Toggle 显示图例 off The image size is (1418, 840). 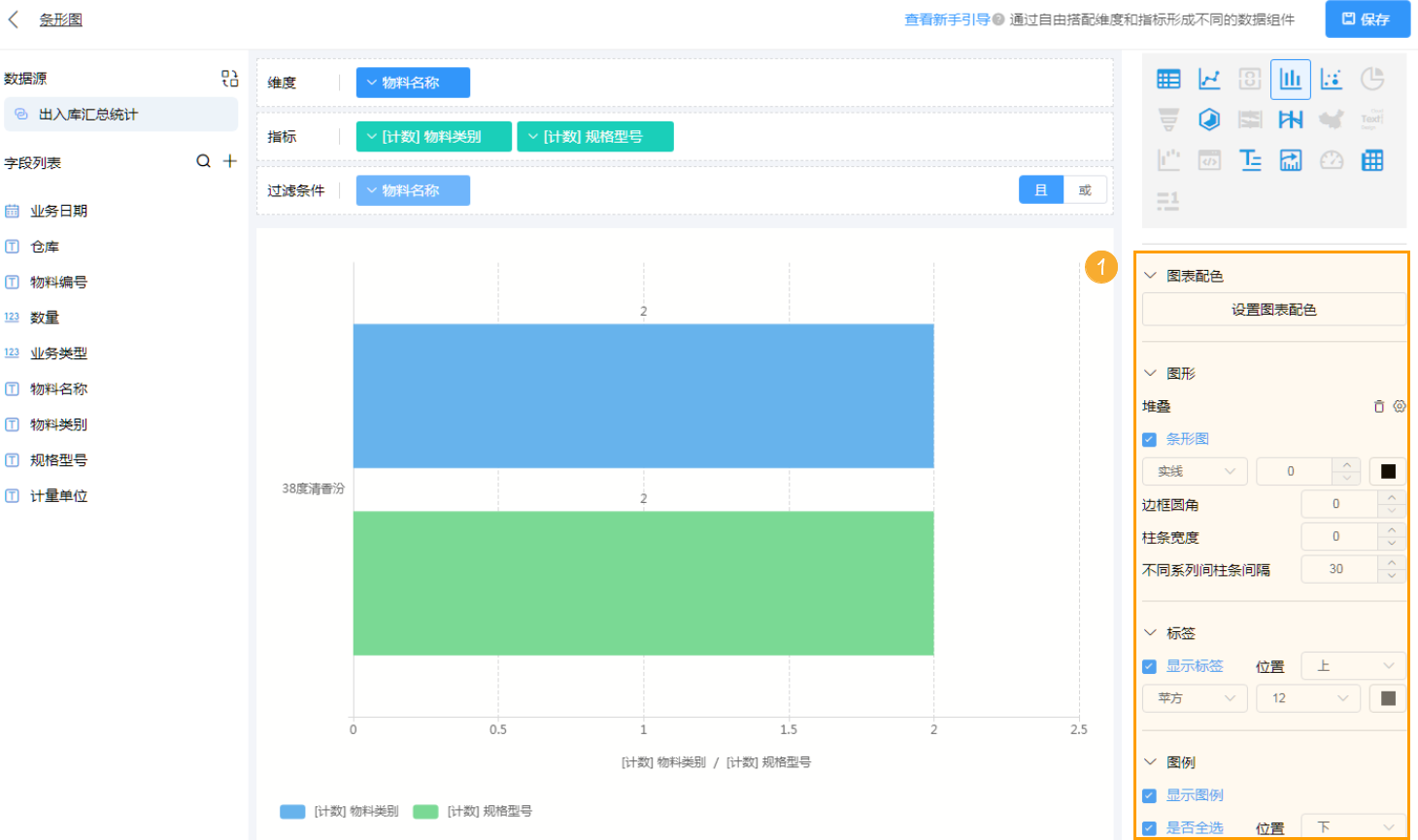[x=1149, y=794]
